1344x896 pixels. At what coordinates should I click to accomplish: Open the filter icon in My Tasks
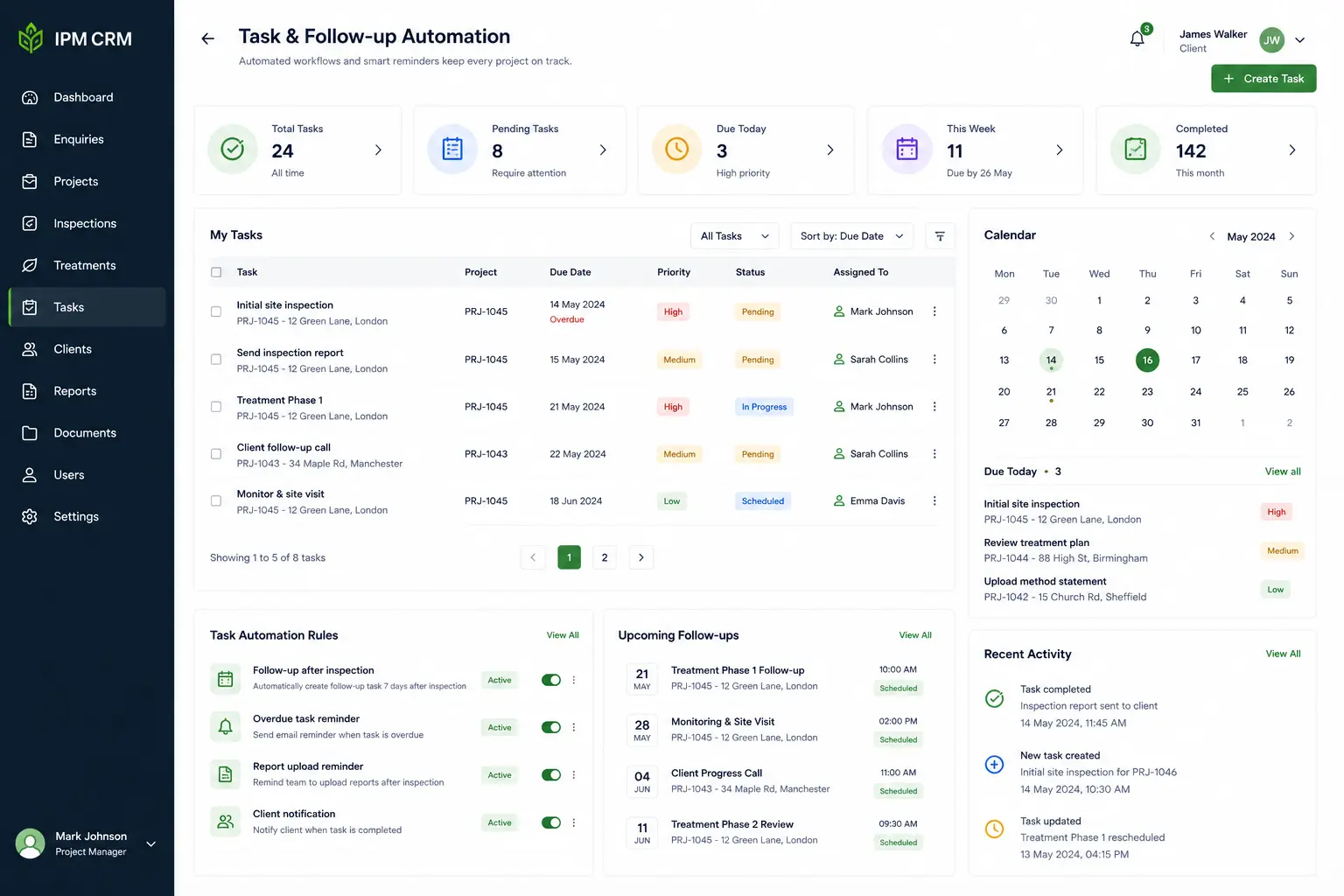point(940,236)
